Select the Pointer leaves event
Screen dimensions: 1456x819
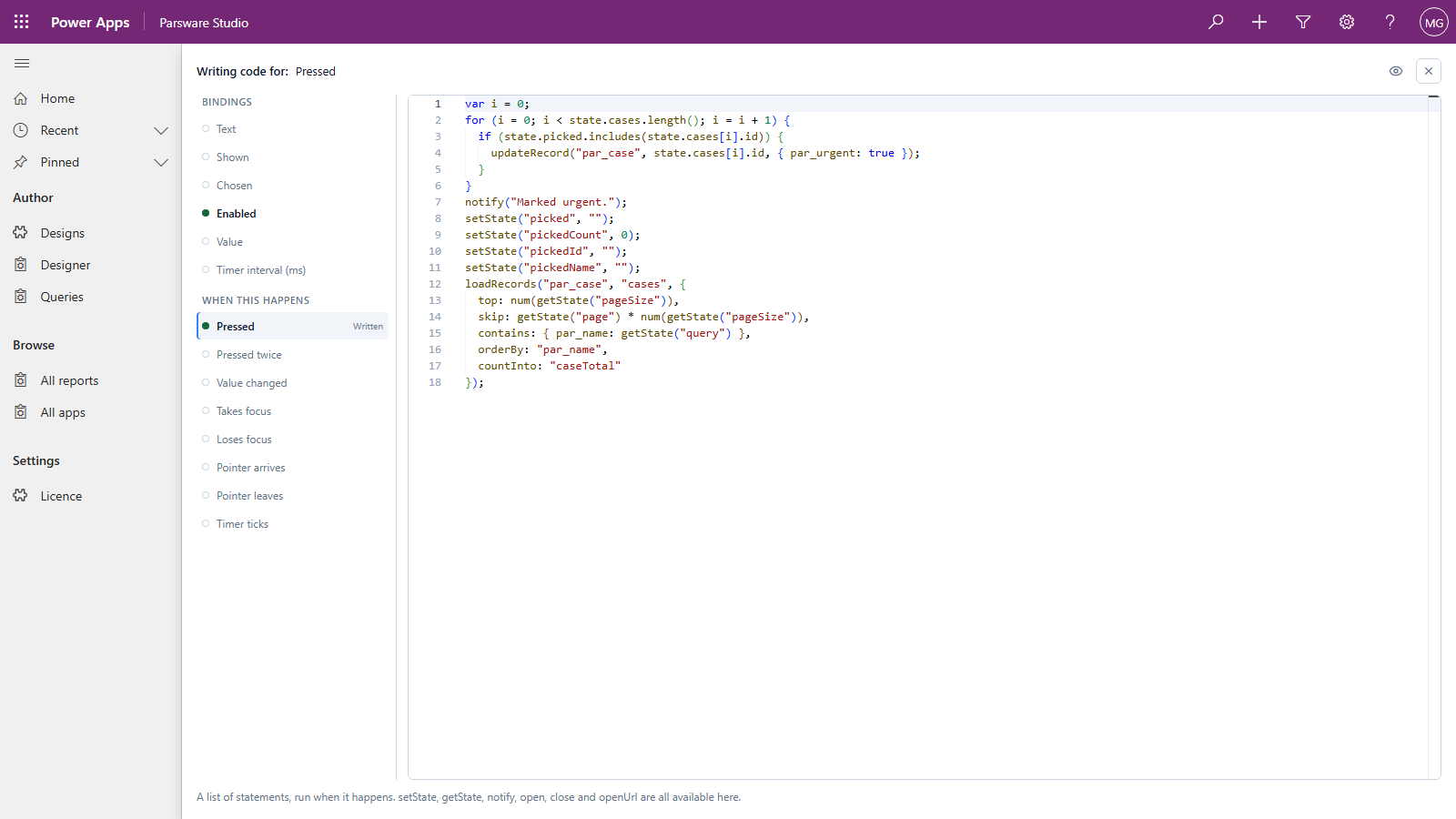tap(293, 496)
